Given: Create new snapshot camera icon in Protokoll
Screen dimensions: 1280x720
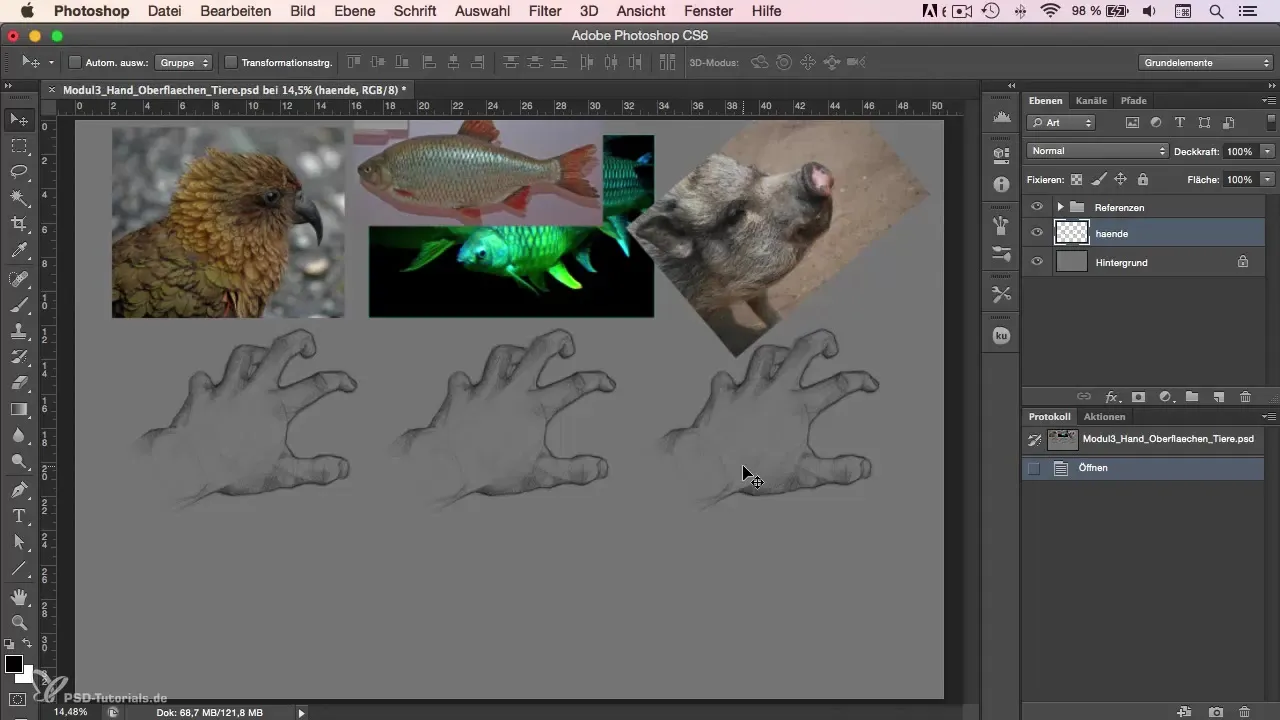Looking at the screenshot, I should 1216,711.
